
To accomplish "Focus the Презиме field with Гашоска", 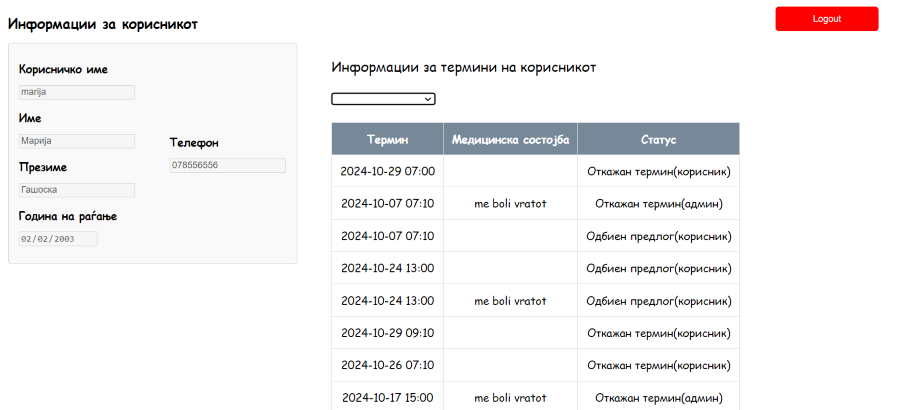I will pyautogui.click(x=76, y=190).
